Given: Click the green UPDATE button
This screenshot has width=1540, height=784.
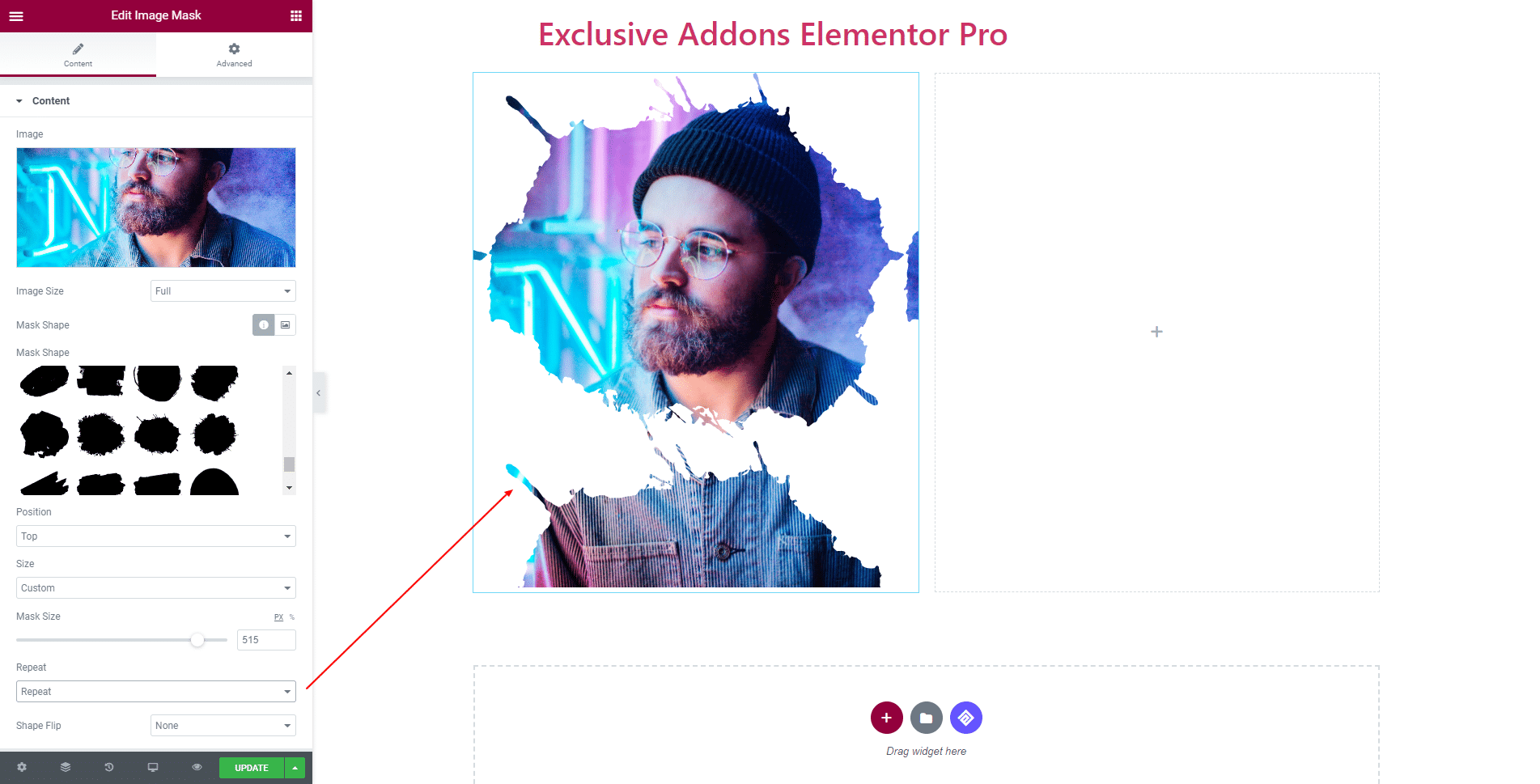Looking at the screenshot, I should point(252,768).
